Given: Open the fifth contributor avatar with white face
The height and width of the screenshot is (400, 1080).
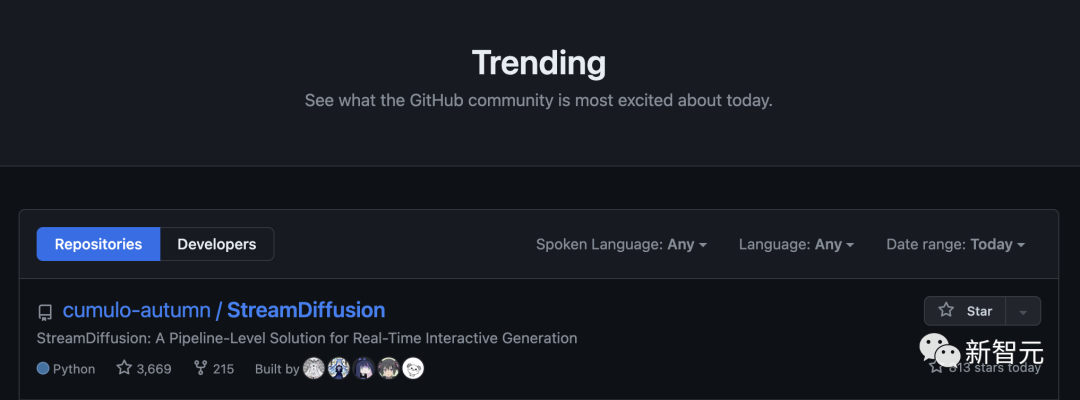Looking at the screenshot, I should [413, 368].
